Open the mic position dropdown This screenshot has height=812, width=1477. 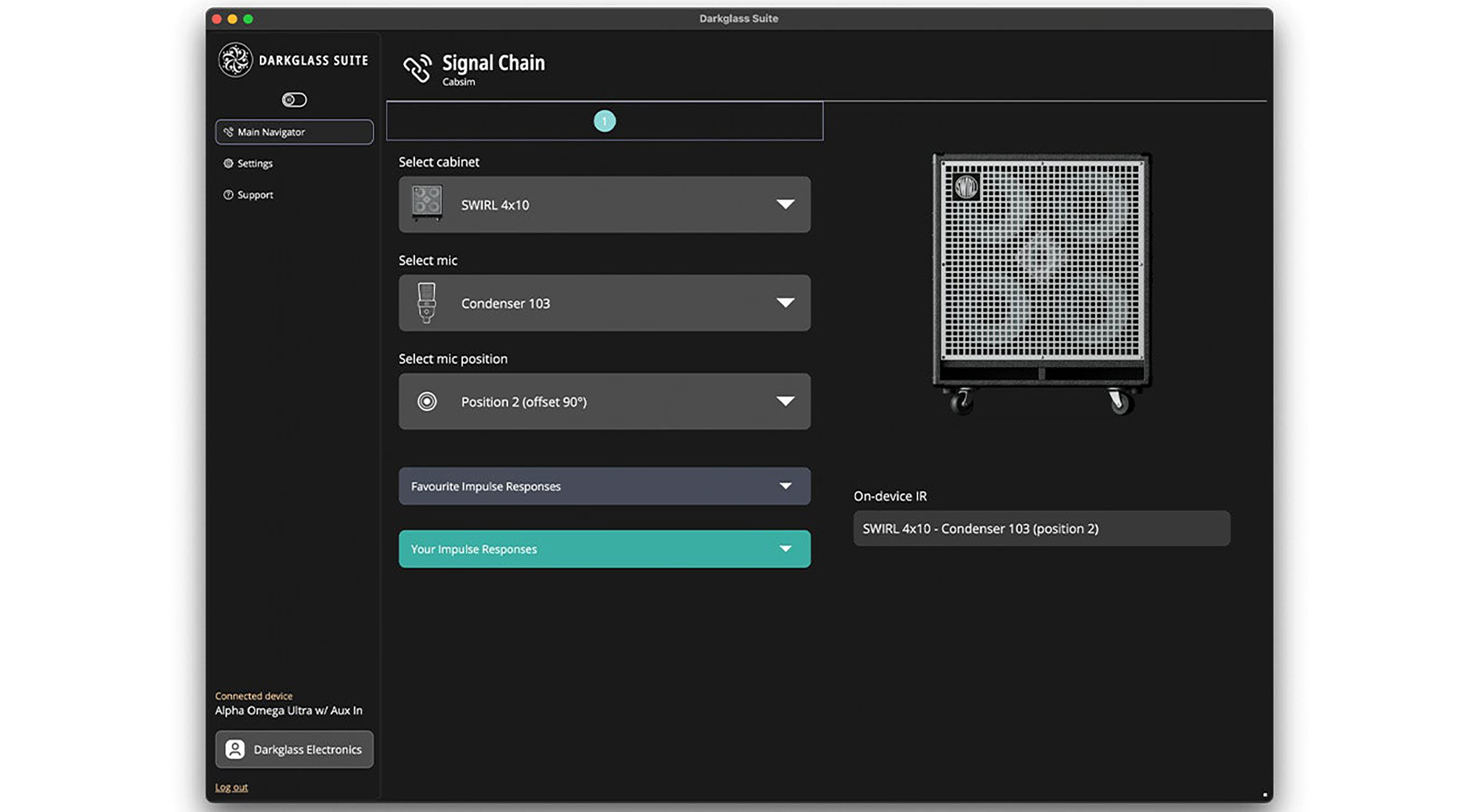604,402
